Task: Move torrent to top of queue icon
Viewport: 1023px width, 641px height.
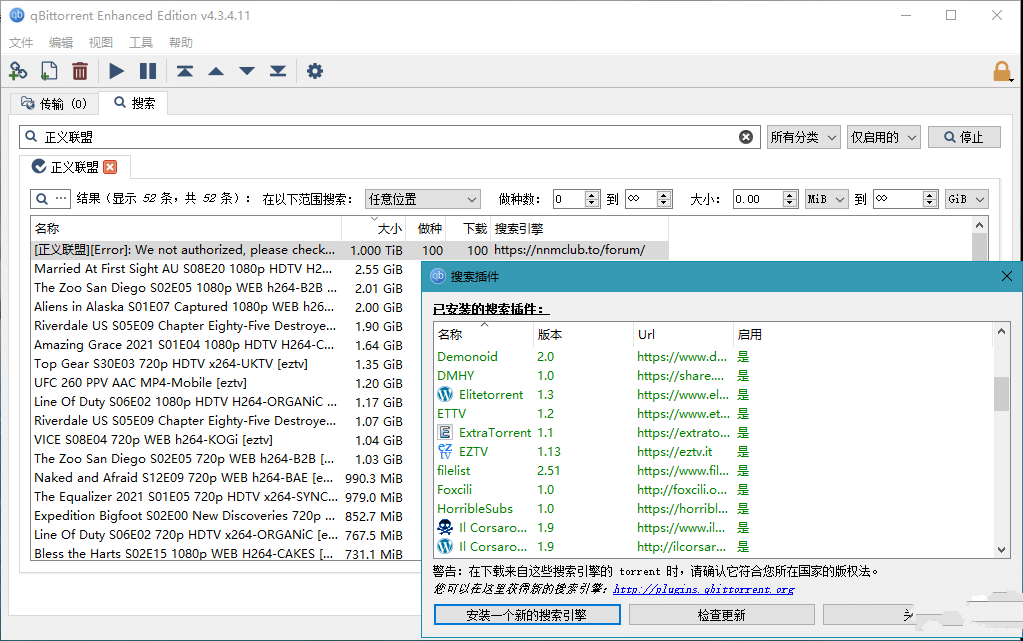Action: tap(185, 71)
